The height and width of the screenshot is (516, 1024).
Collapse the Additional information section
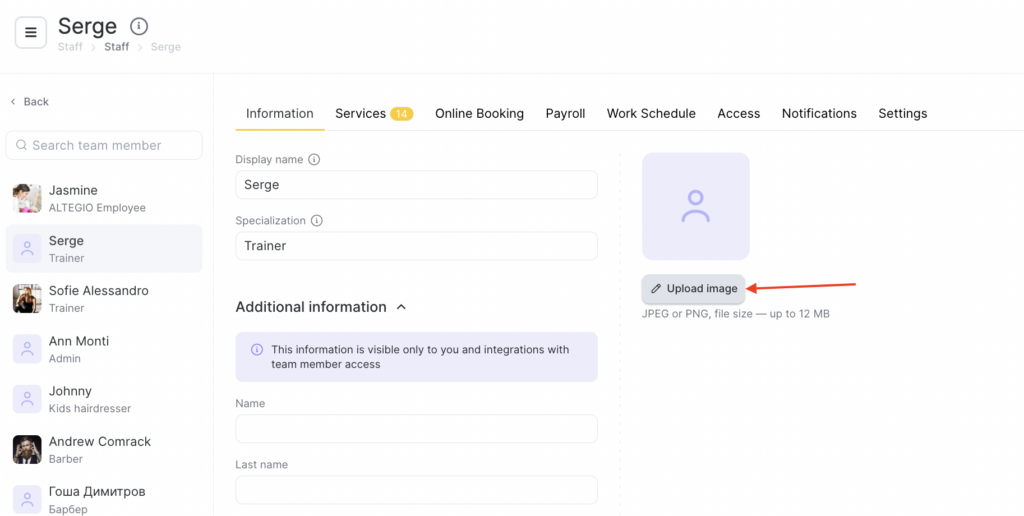(x=401, y=307)
